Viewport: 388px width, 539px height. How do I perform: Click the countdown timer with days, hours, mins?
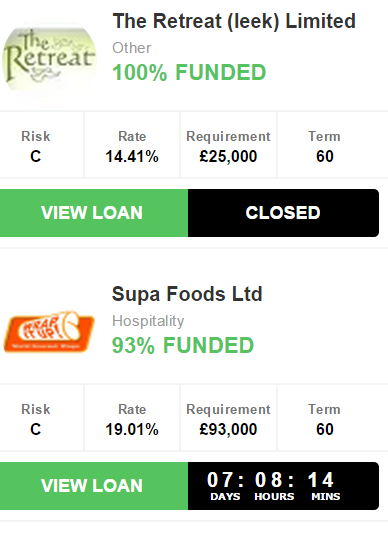(283, 486)
